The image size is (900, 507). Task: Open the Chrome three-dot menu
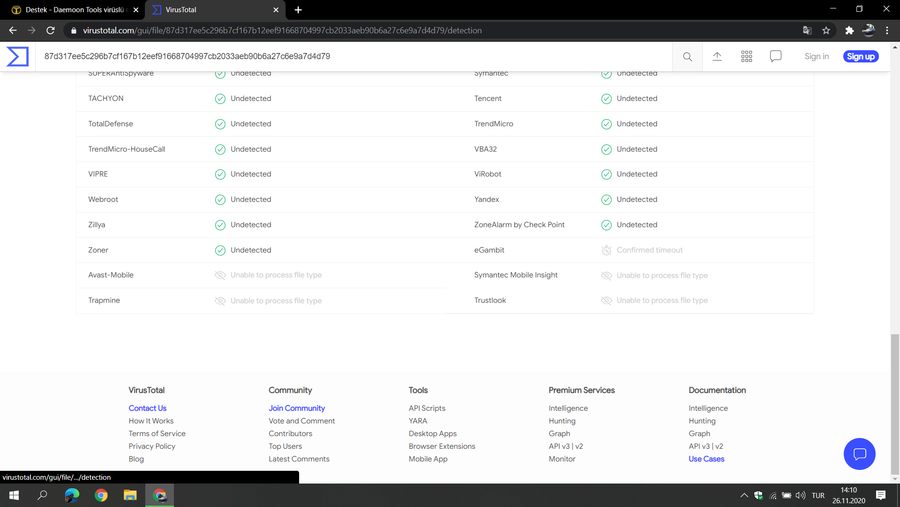(887, 30)
